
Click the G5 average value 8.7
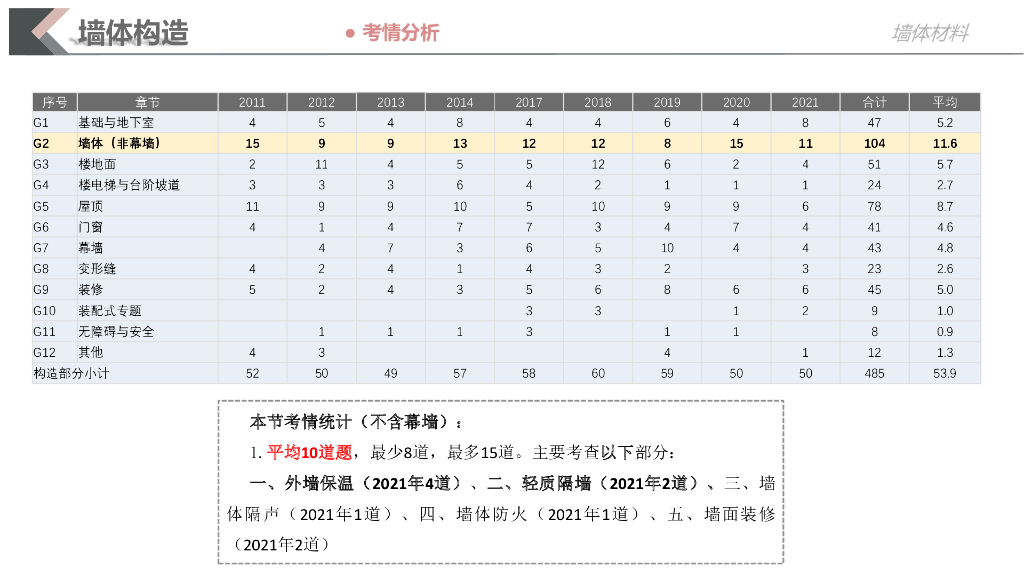(x=945, y=206)
